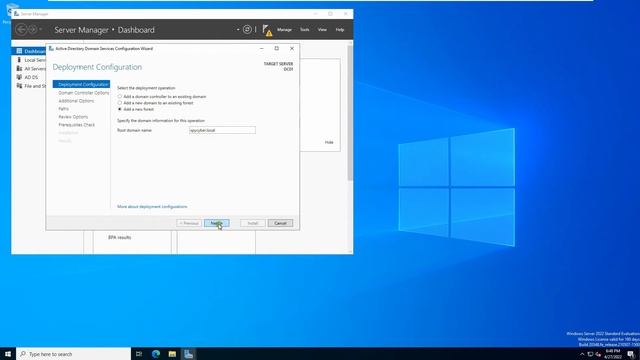Click Server Manager title bar icon
The image size is (640, 360).
click(x=16, y=13)
